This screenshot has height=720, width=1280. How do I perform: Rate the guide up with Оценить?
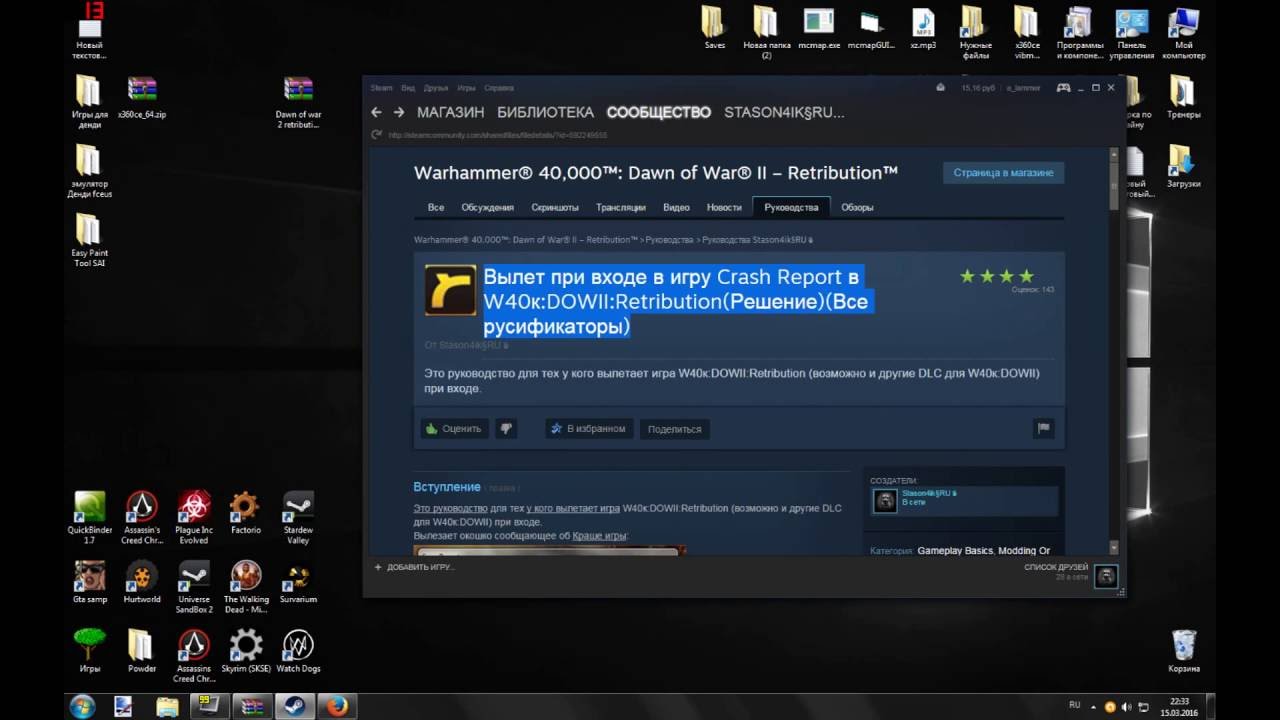pos(454,428)
